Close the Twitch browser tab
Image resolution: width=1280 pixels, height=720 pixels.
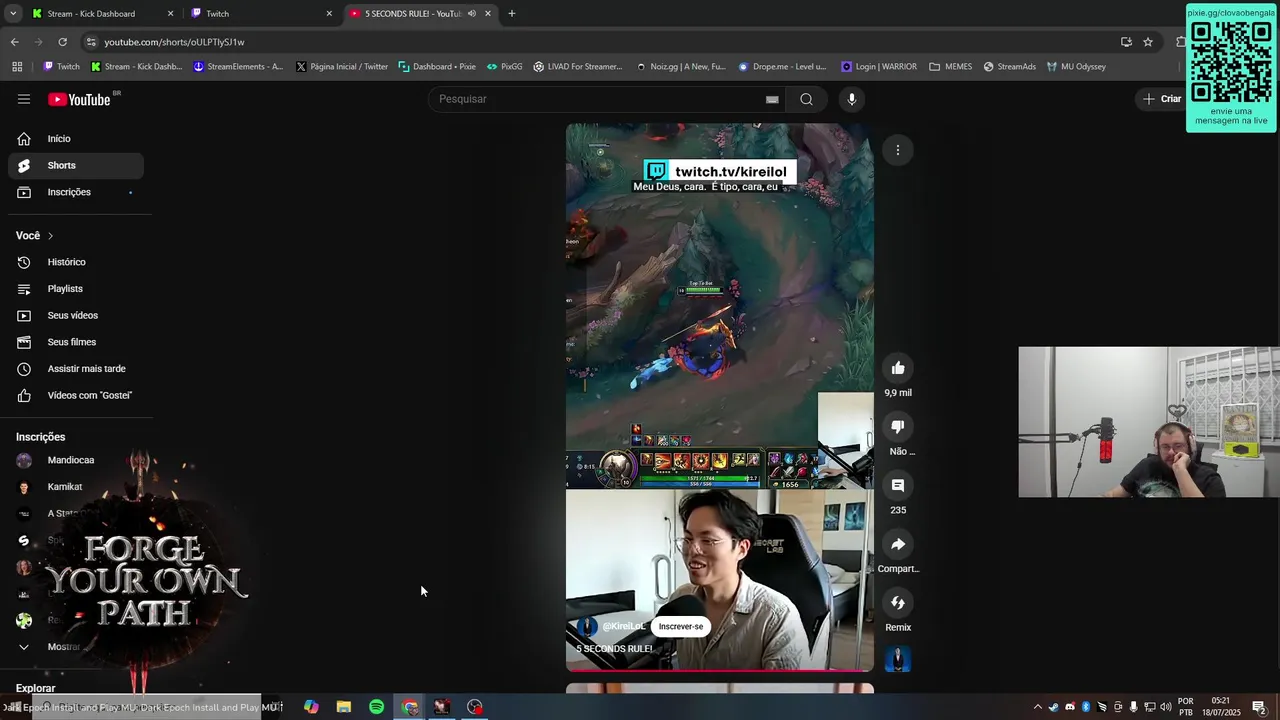(329, 14)
